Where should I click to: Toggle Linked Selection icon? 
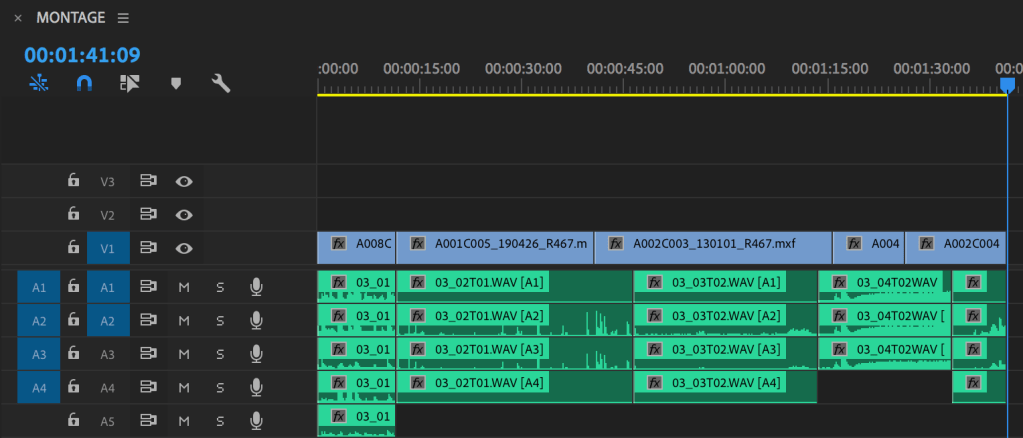click(x=129, y=84)
